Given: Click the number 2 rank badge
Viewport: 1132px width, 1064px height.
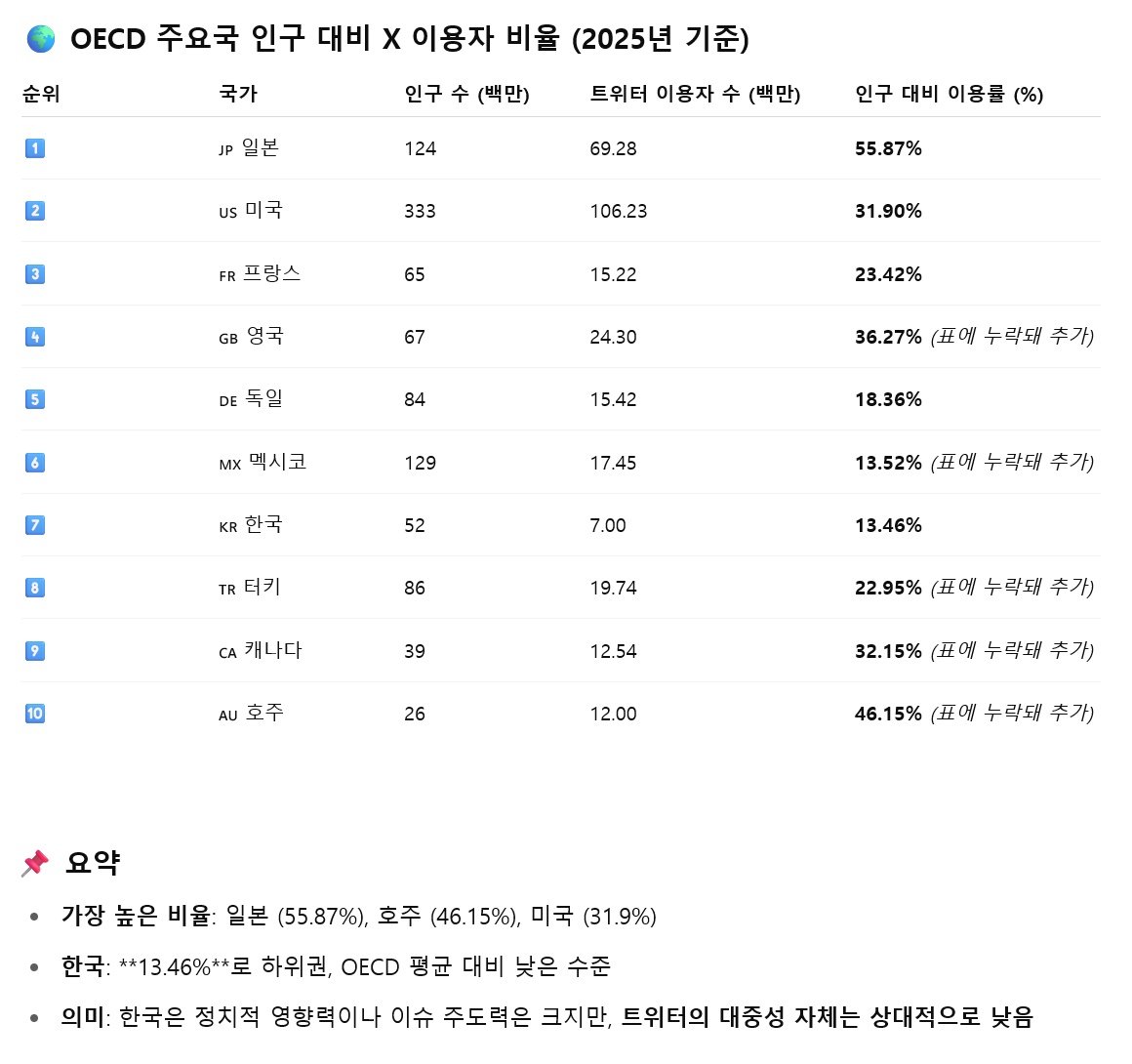Looking at the screenshot, I should pyautogui.click(x=35, y=211).
